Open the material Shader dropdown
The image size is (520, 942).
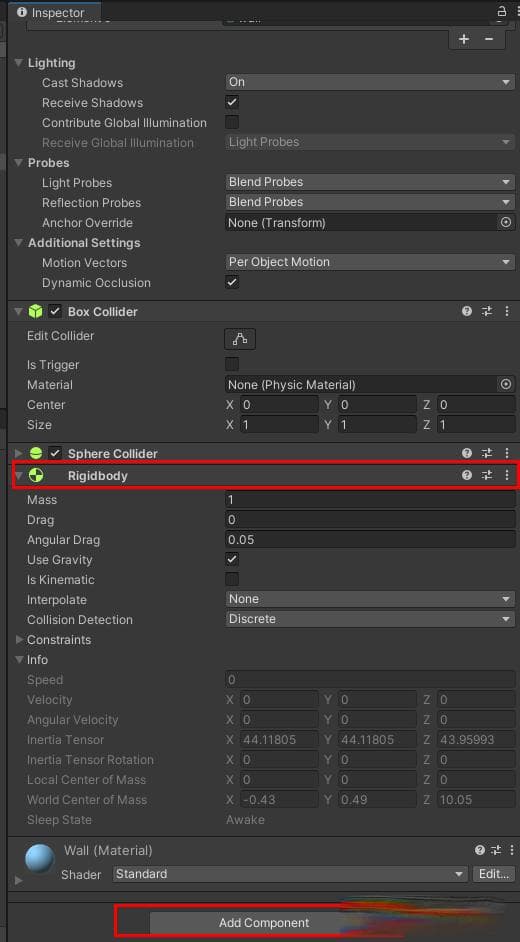pos(290,874)
